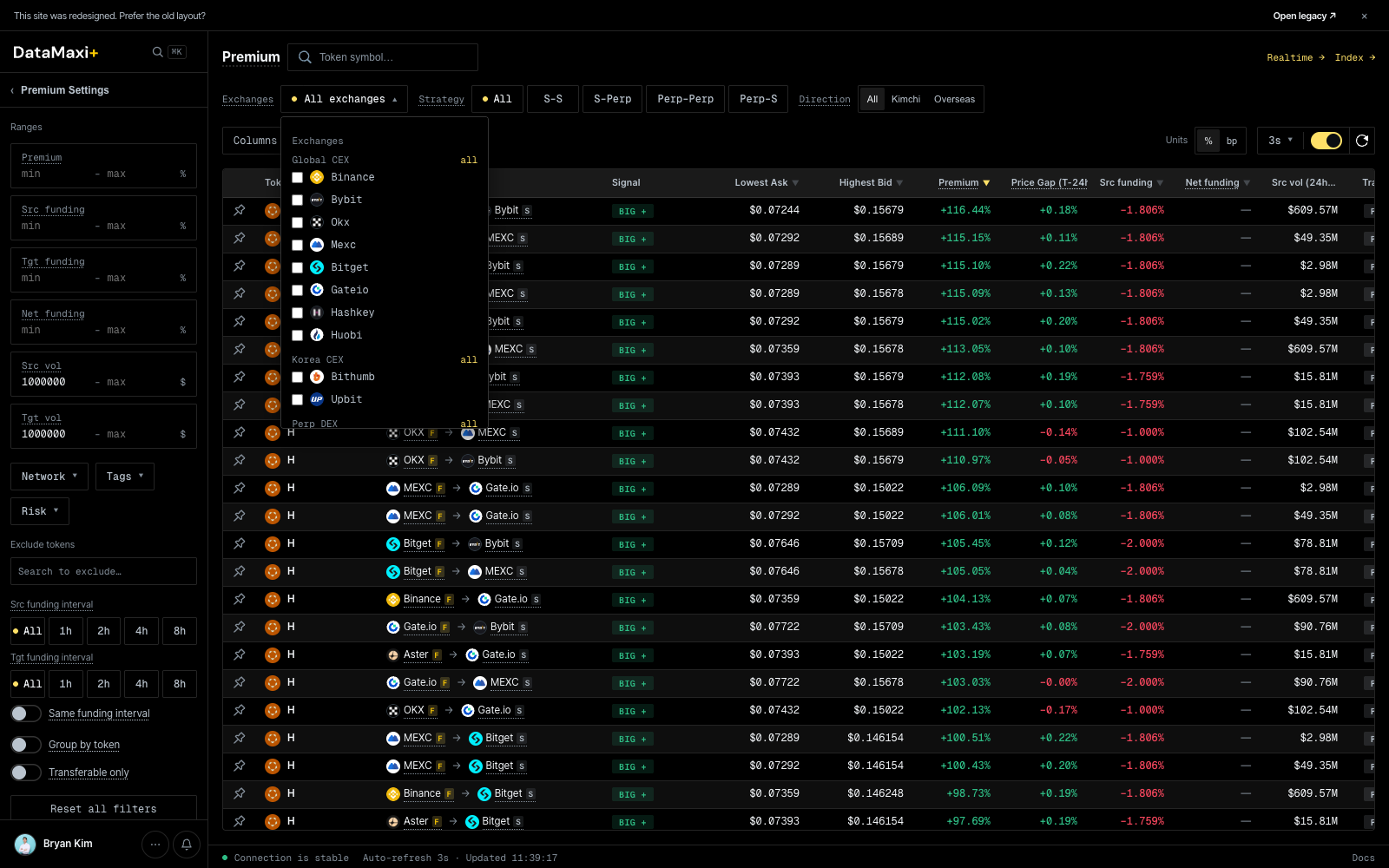This screenshot has width=1389, height=868.
Task: Click Reset all filters
Action: 103,808
